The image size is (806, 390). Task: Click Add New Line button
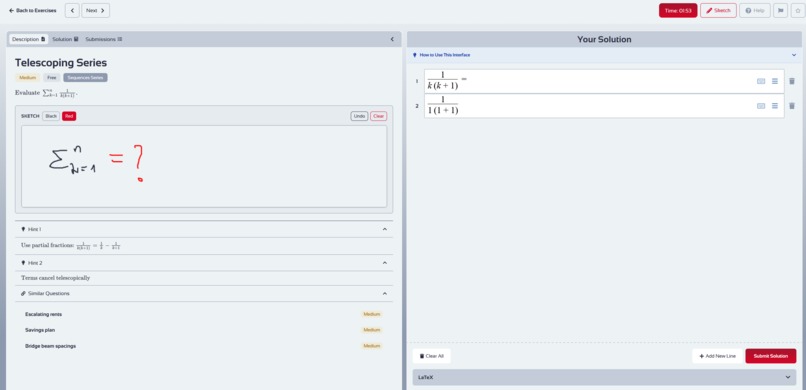(717, 356)
